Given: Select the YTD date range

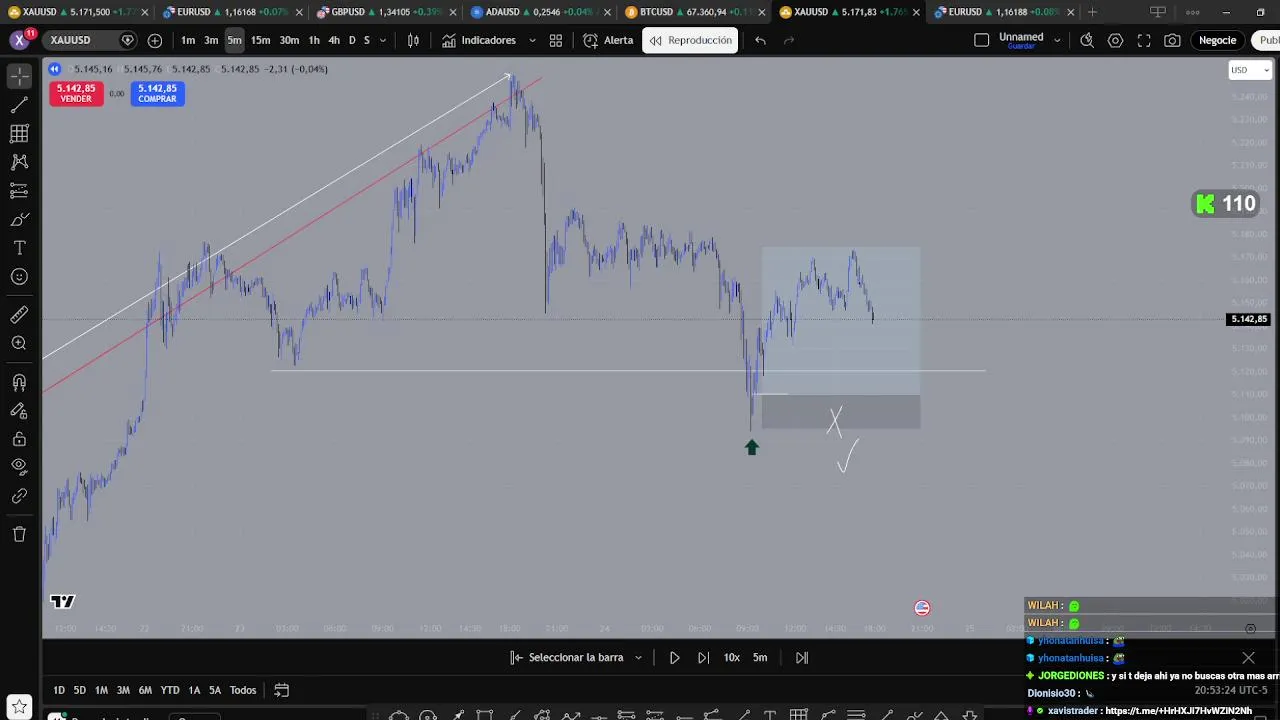Looking at the screenshot, I should tap(170, 690).
